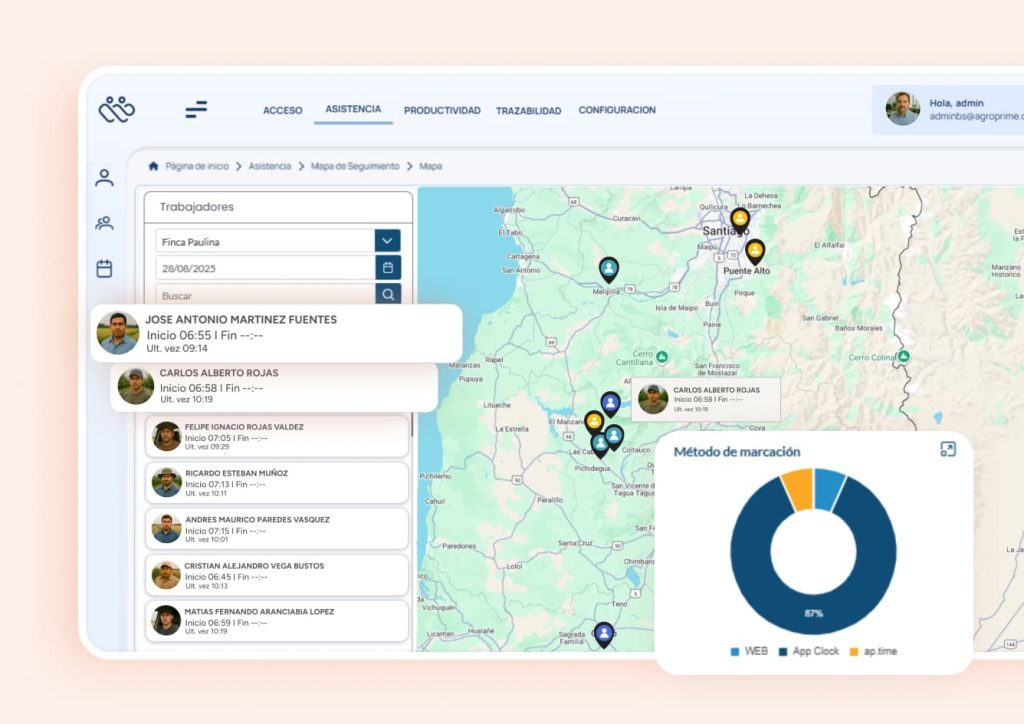Expand the Método de marcación chart

[948, 449]
